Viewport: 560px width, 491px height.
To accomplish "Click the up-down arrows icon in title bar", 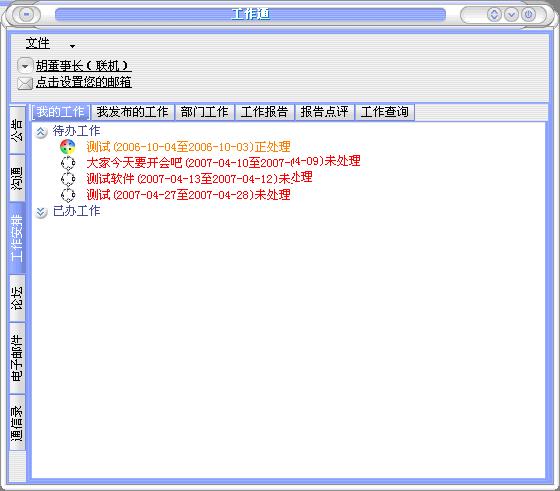I will 494,15.
